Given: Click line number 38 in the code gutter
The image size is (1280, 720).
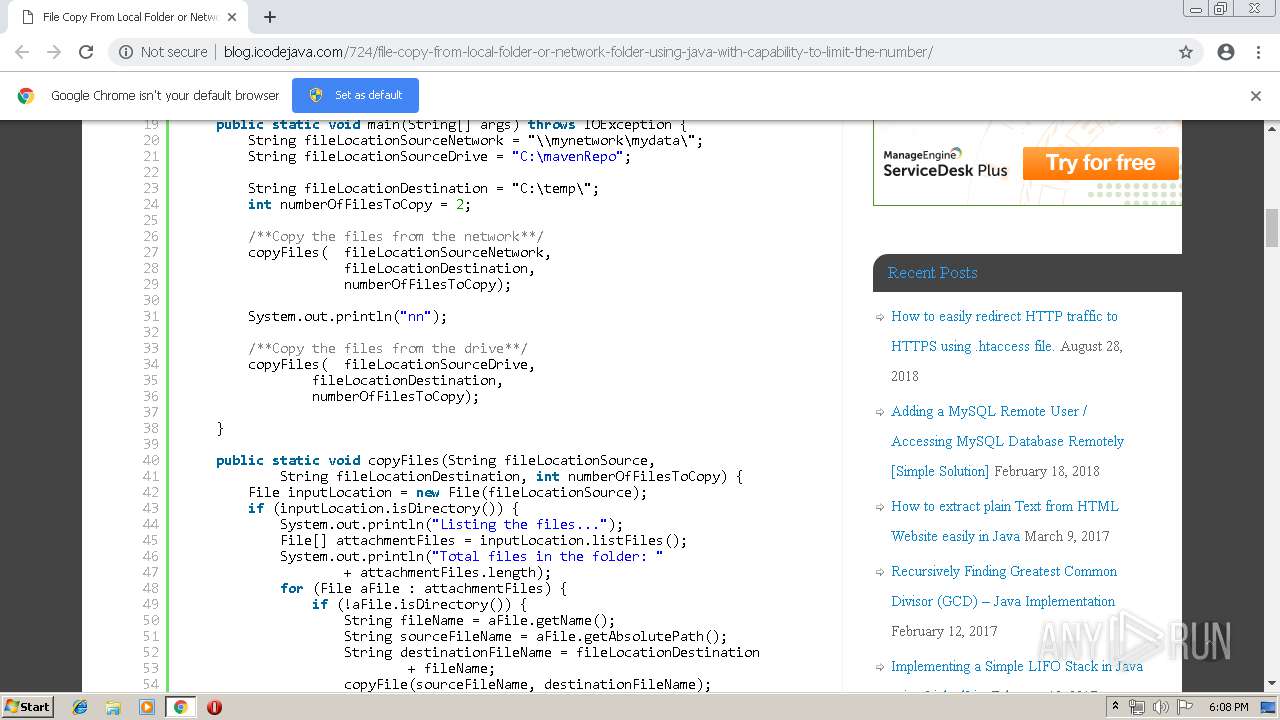Looking at the screenshot, I should pos(151,428).
